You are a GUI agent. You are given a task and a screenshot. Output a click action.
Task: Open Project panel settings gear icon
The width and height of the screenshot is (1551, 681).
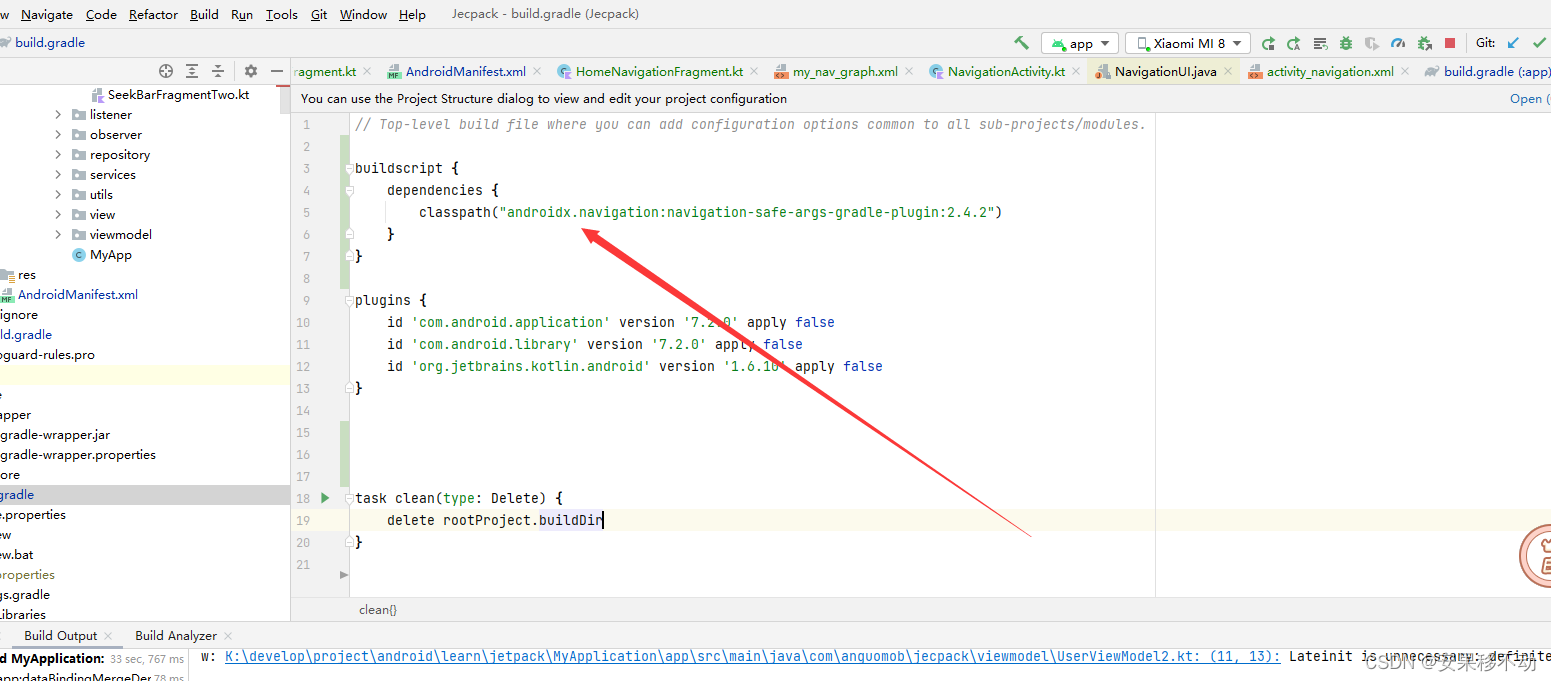(251, 71)
